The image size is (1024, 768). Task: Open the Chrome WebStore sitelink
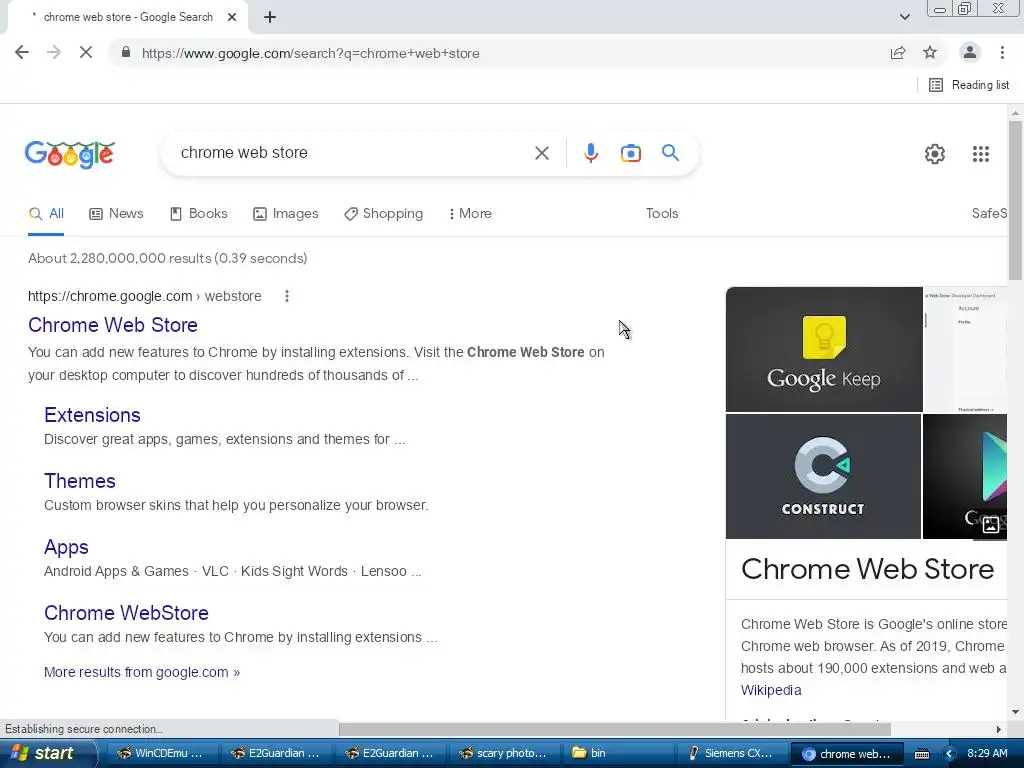(126, 613)
